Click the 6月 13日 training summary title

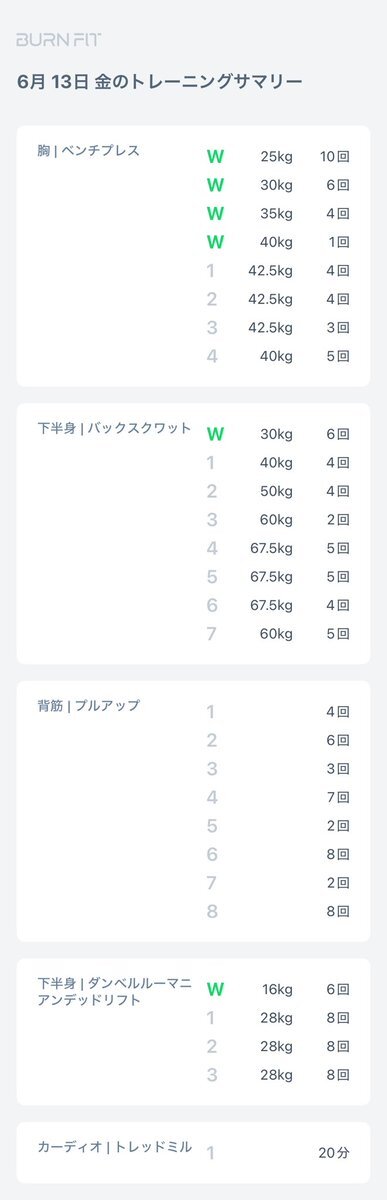[160, 82]
